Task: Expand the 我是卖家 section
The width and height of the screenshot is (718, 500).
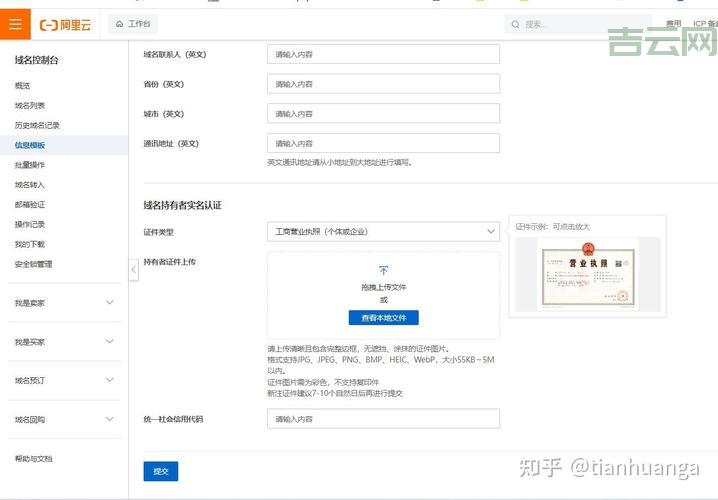Action: pos(64,303)
